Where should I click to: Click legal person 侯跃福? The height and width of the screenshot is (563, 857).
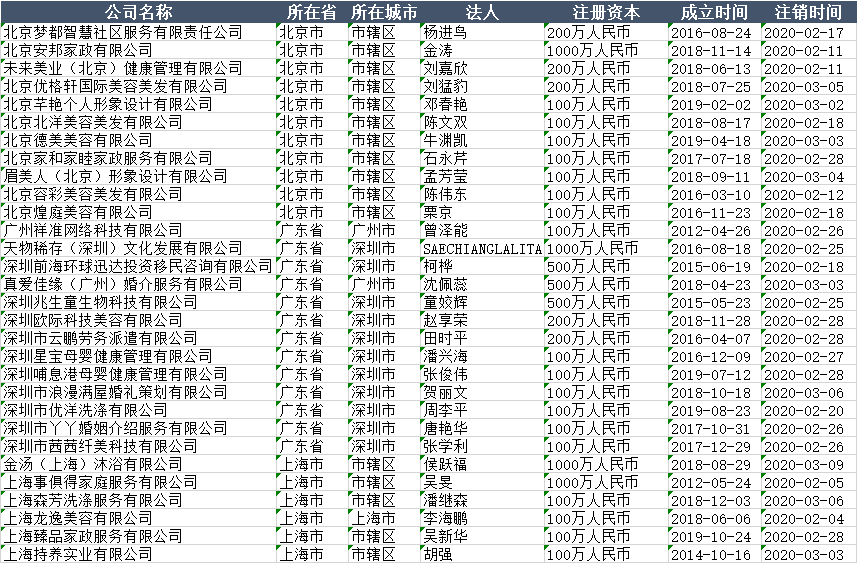click(482, 465)
